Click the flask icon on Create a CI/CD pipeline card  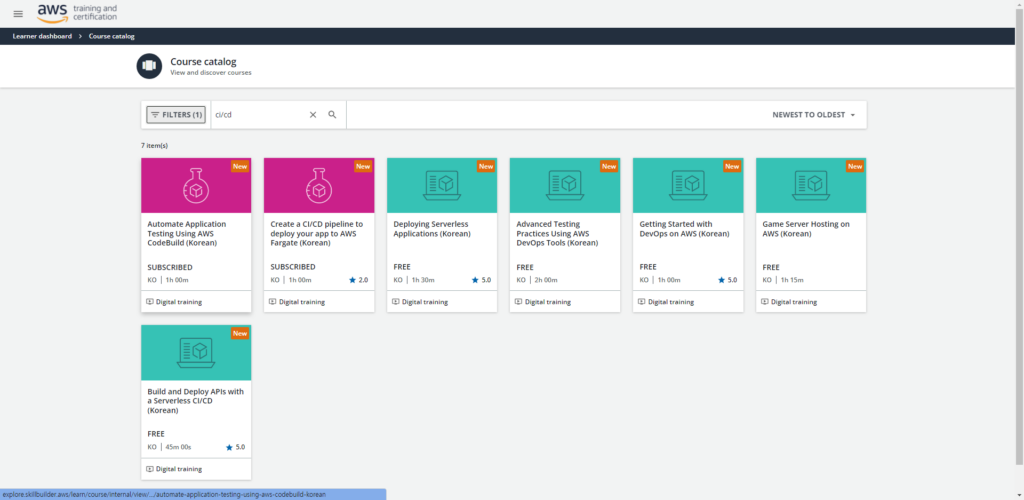click(x=319, y=185)
